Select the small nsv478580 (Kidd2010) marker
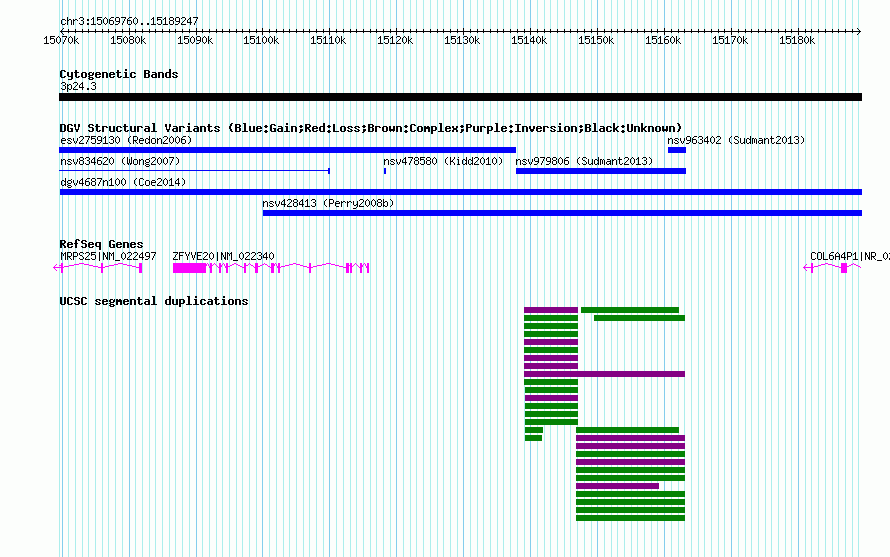 tap(385, 171)
